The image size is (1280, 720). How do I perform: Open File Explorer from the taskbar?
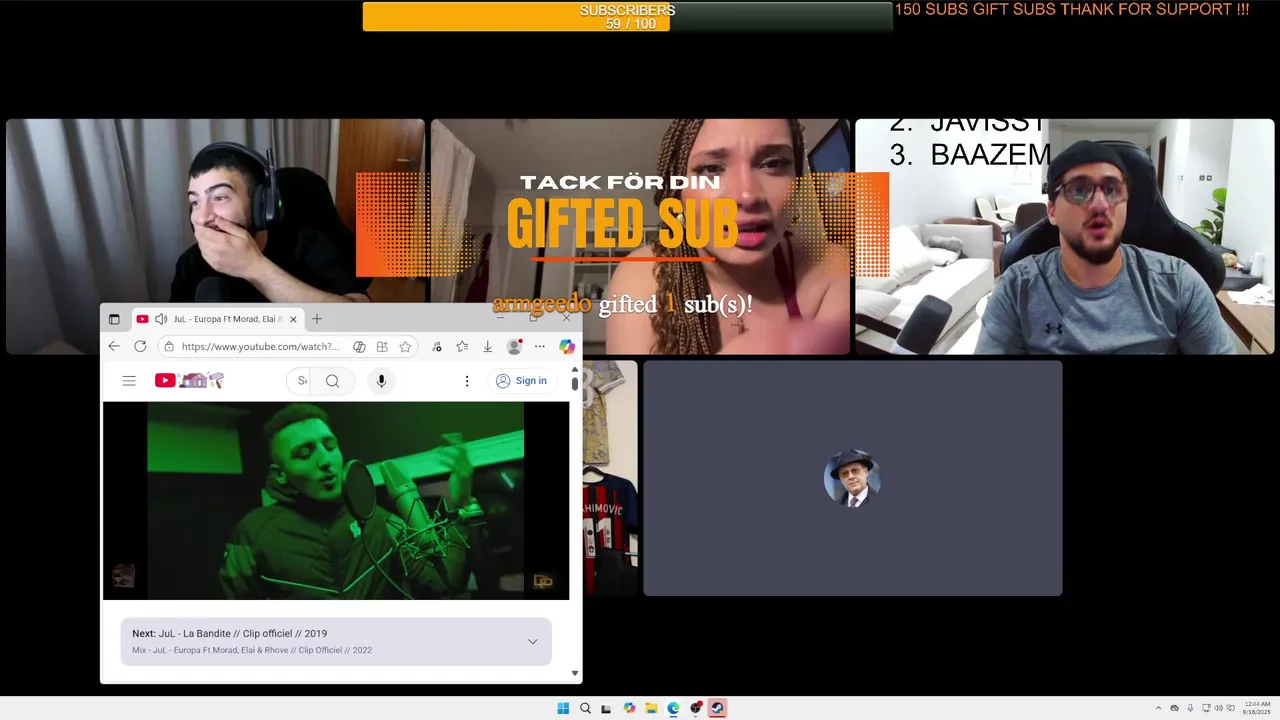(651, 708)
